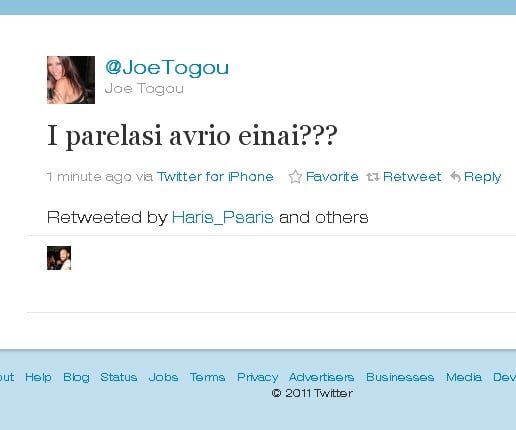This screenshot has width=516, height=430.
Task: Open the Status footer link
Action: 119,377
